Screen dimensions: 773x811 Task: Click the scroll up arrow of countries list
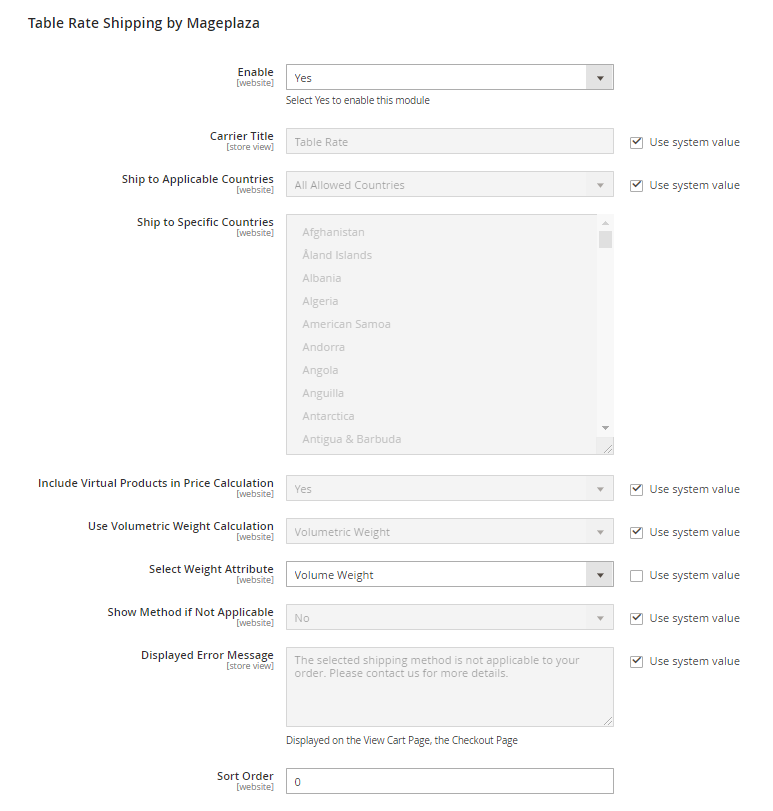coord(605,222)
